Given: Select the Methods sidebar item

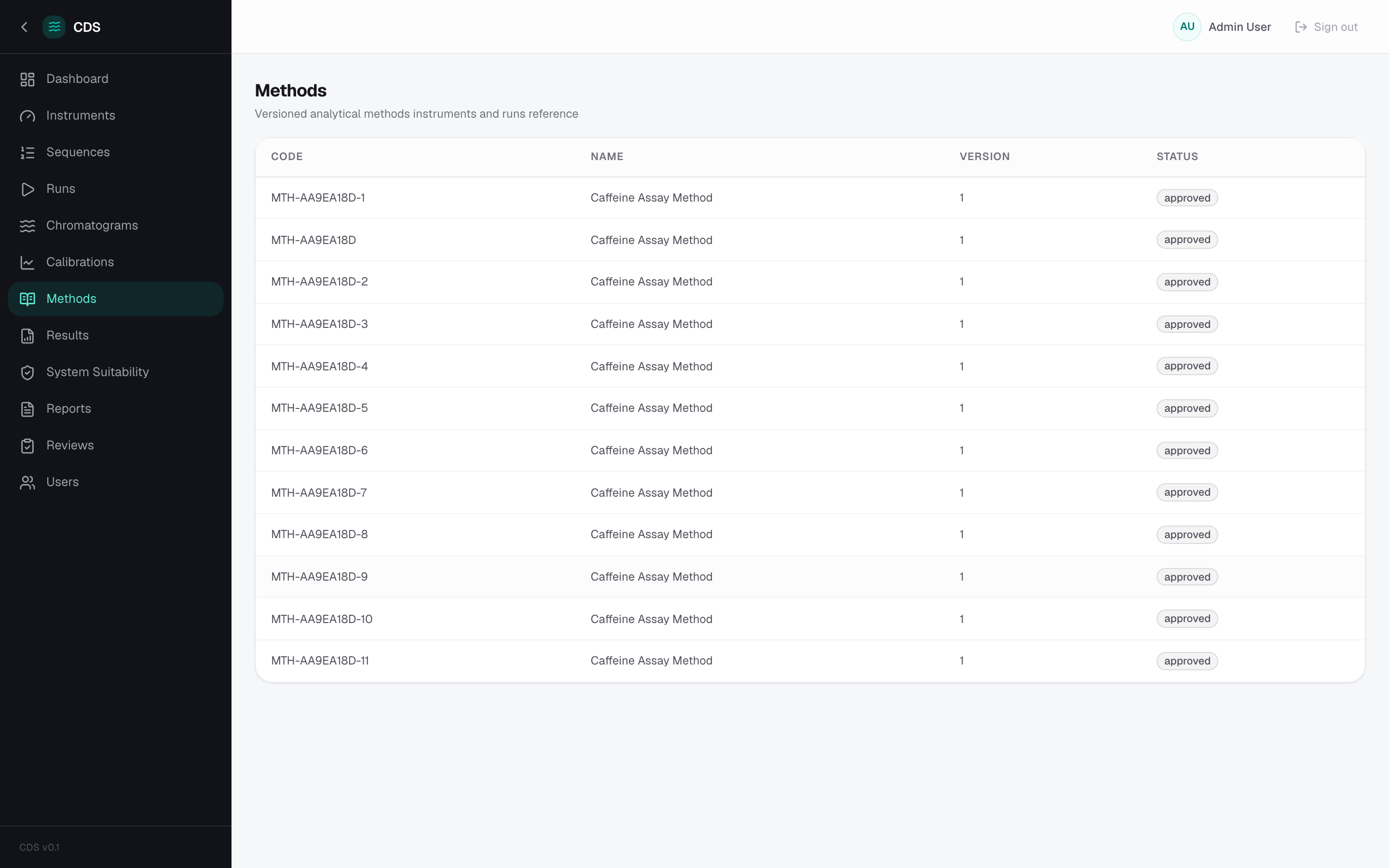Looking at the screenshot, I should click(115, 299).
